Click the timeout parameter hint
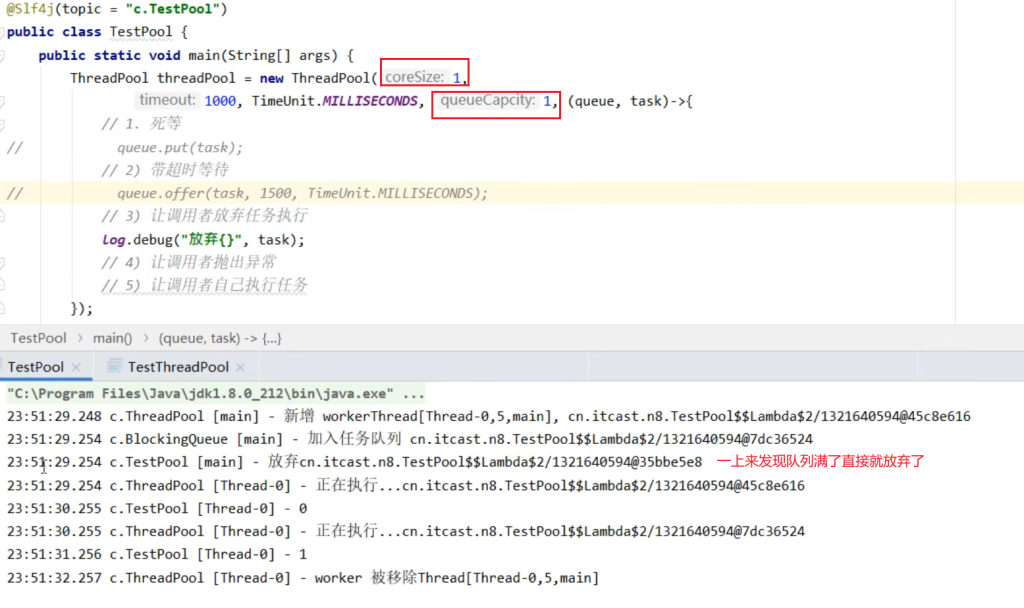Viewport: 1024px width, 608px height. pos(167,100)
